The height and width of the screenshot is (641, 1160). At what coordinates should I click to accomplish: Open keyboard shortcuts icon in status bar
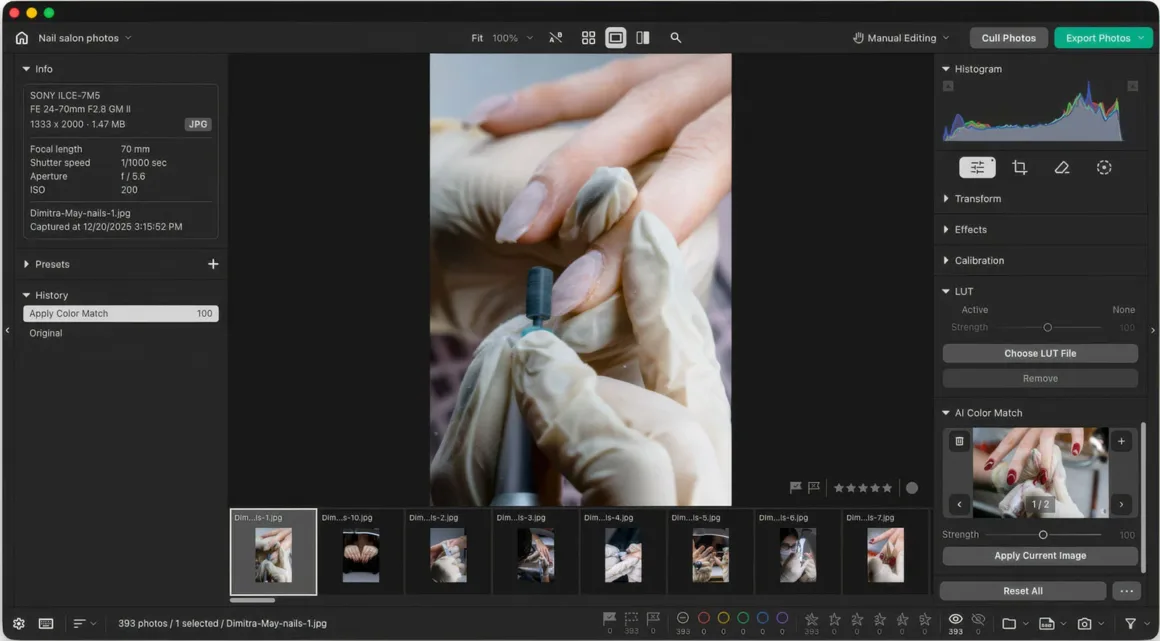pyautogui.click(x=46, y=624)
